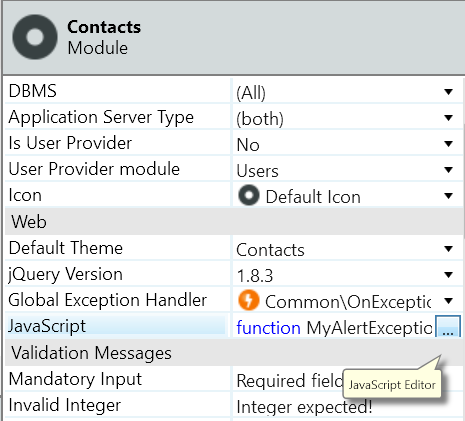Click the Default Icon circle image
The height and width of the screenshot is (421, 465).
249,196
